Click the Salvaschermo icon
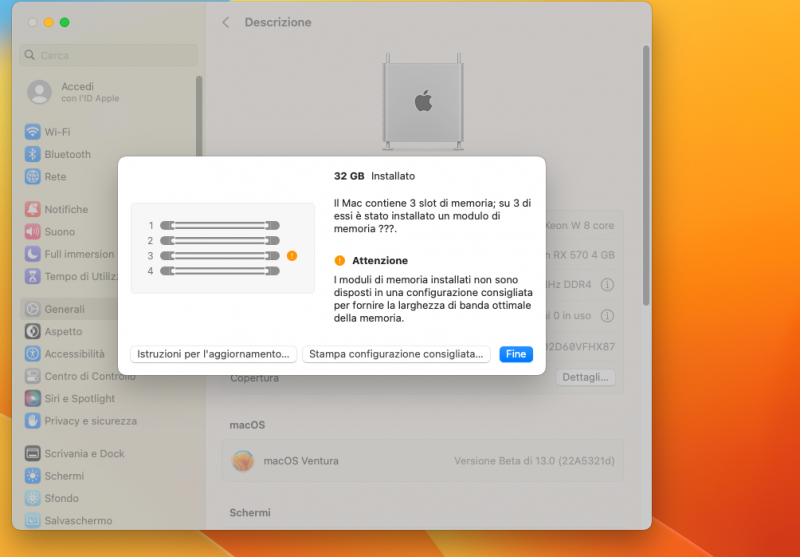The image size is (800, 557). point(33,521)
